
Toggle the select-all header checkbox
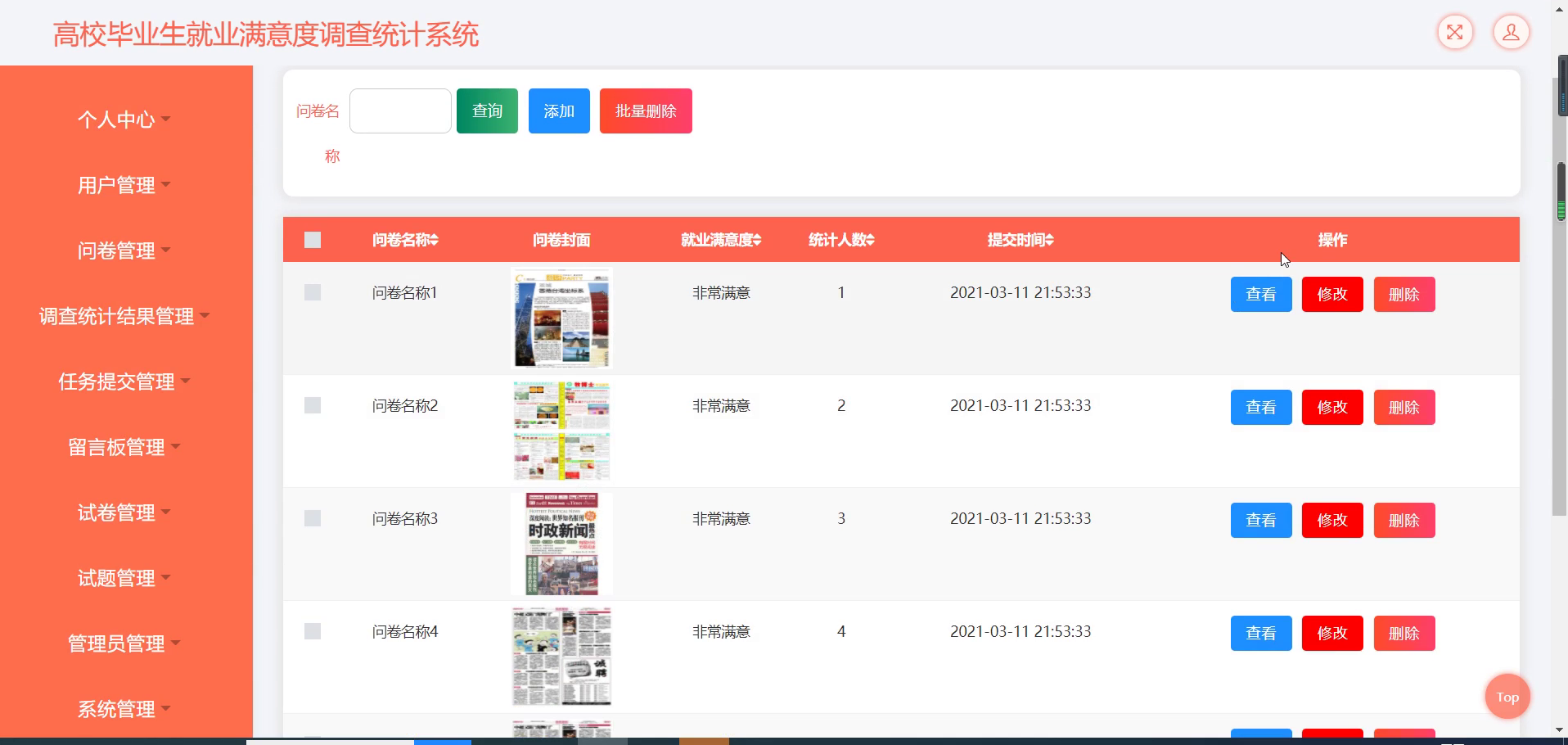click(313, 240)
